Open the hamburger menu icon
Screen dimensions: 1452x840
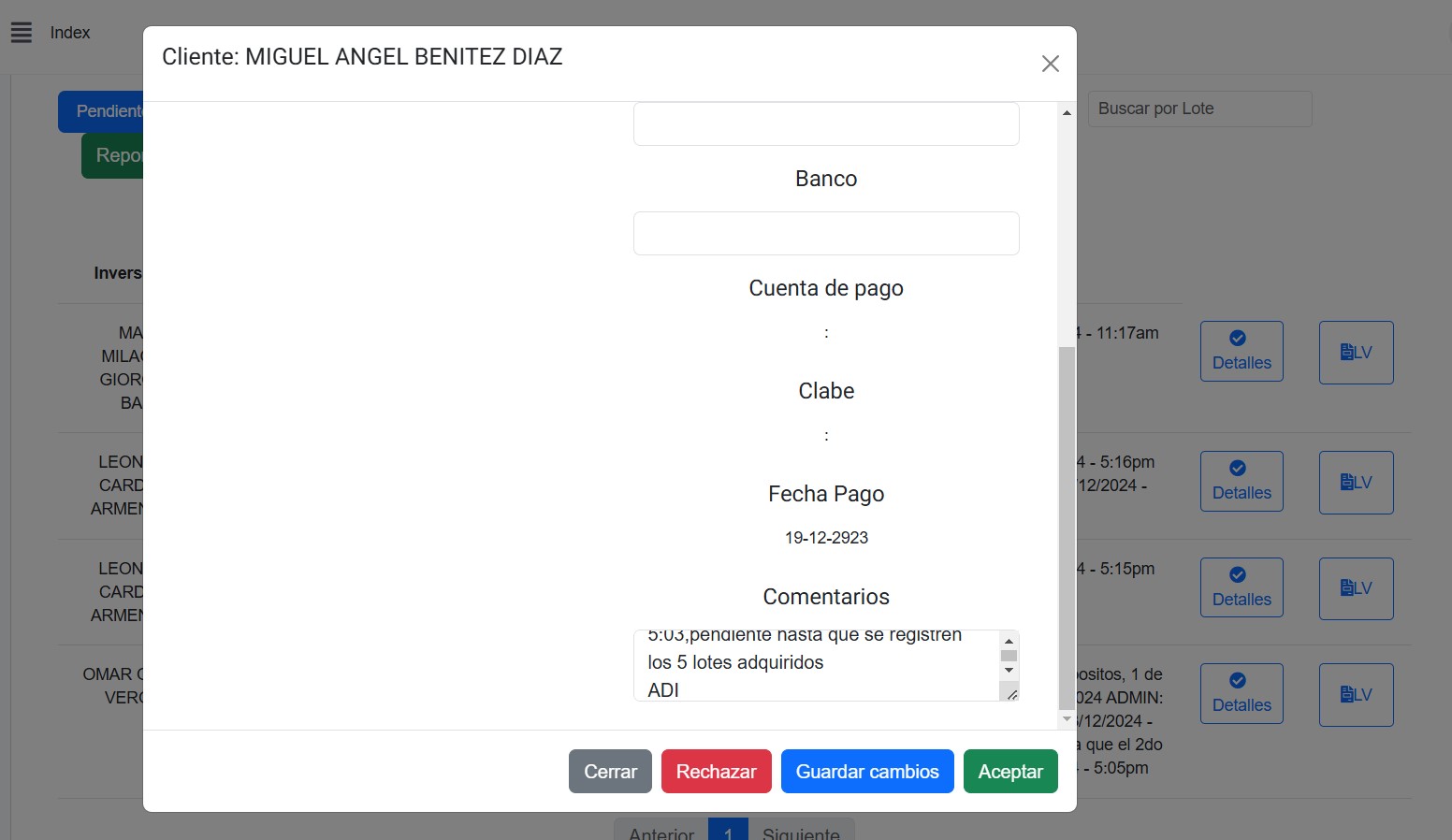coord(22,33)
